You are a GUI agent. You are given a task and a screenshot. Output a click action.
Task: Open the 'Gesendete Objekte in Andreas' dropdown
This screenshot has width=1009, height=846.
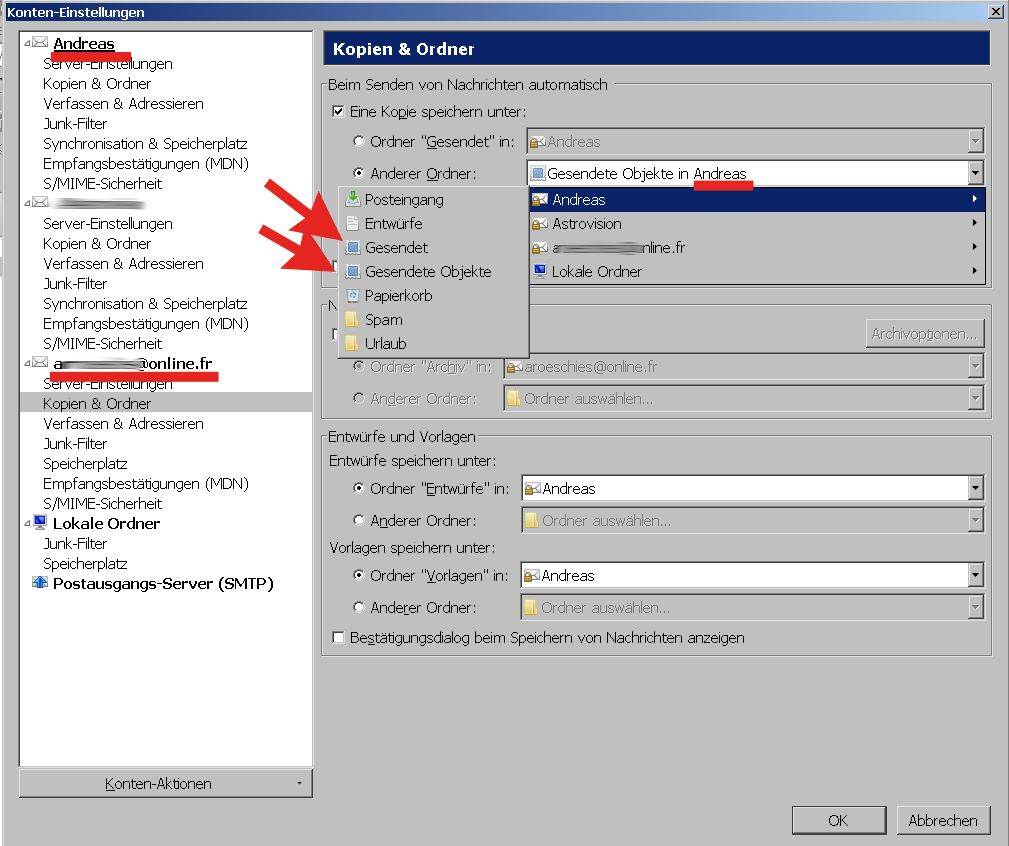(975, 173)
